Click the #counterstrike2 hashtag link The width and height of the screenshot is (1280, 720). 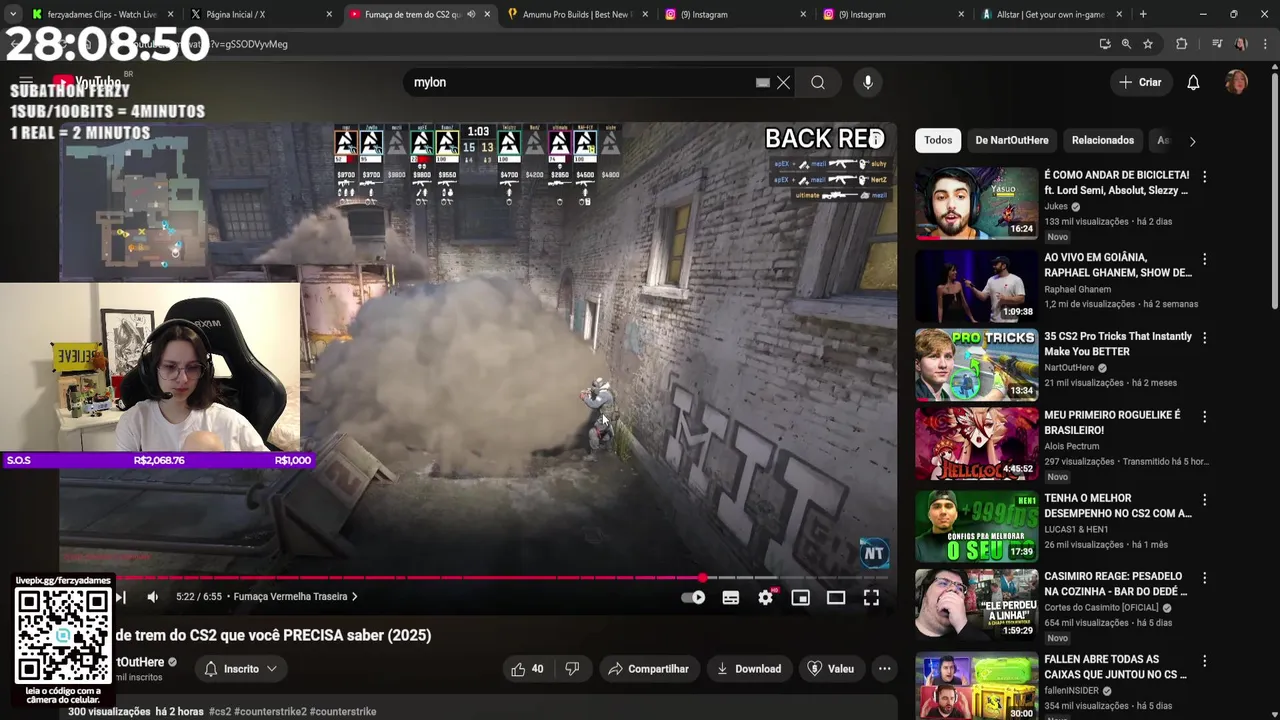(x=270, y=712)
